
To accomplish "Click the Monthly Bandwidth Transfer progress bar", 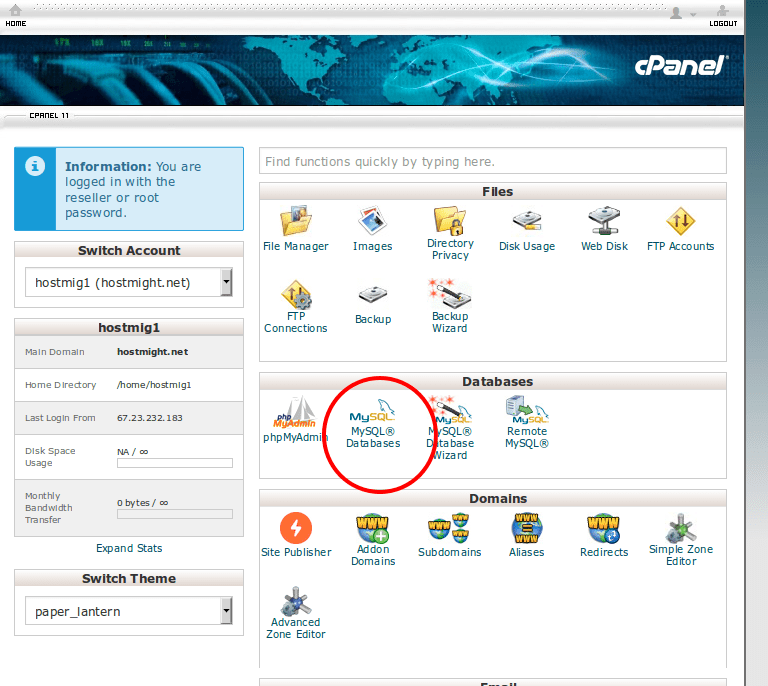I will tap(175, 514).
